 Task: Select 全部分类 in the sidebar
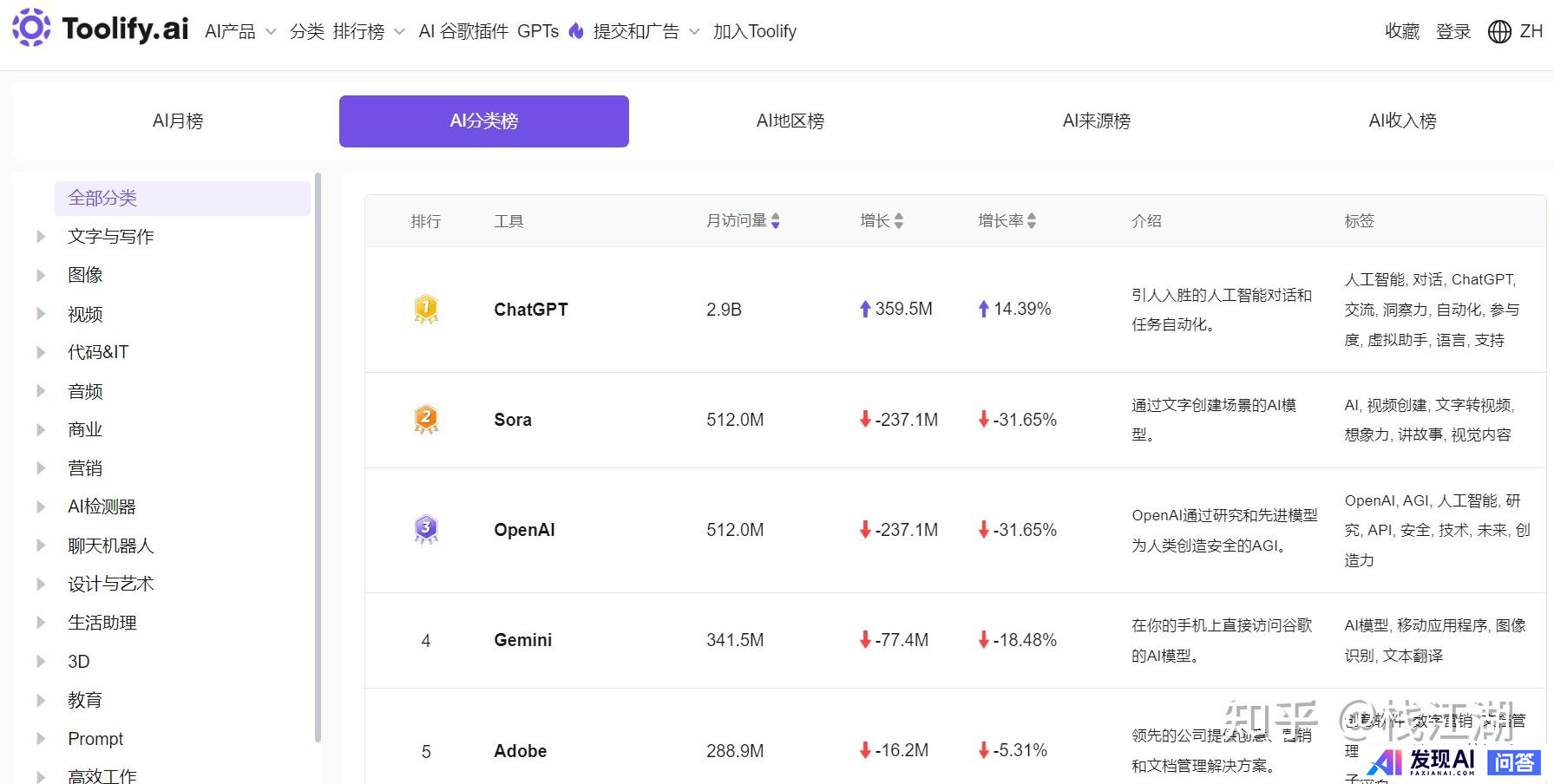[x=182, y=198]
